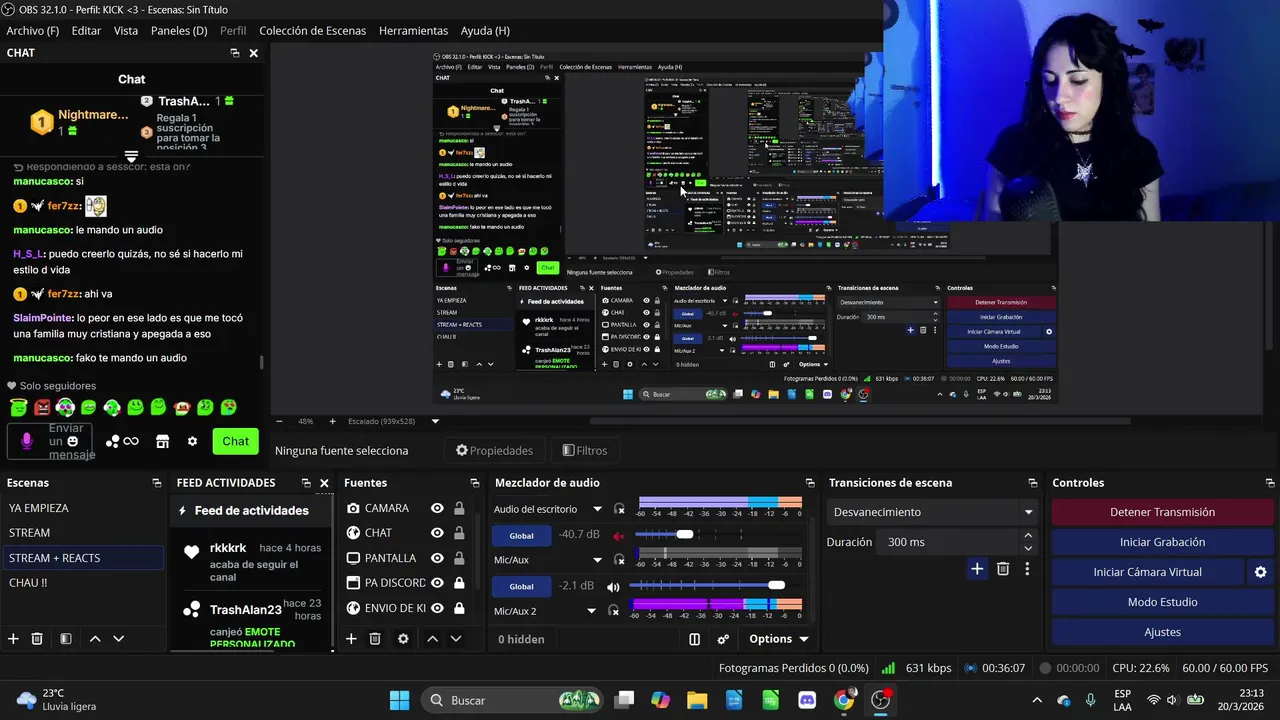
Task: Click the Modo Estudio button
Action: click(1162, 602)
